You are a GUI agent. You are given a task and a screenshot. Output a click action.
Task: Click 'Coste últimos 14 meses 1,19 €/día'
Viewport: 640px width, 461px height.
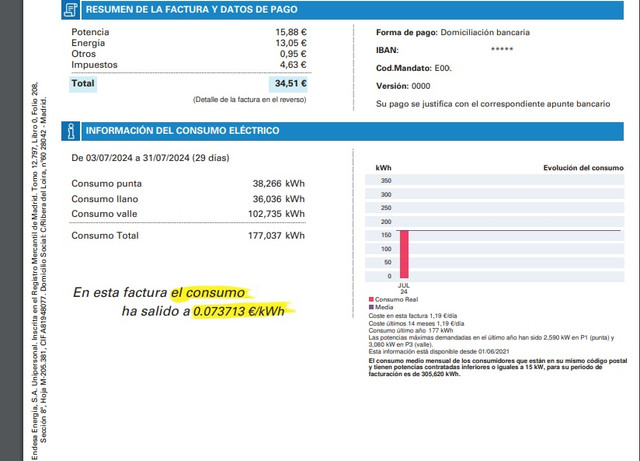click(x=416, y=323)
